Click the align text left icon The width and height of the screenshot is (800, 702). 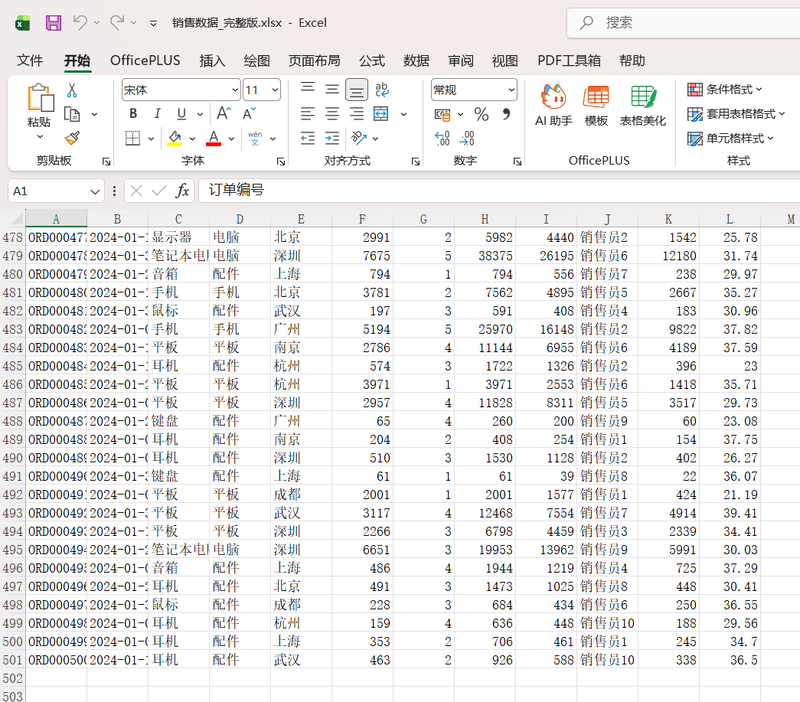point(308,113)
